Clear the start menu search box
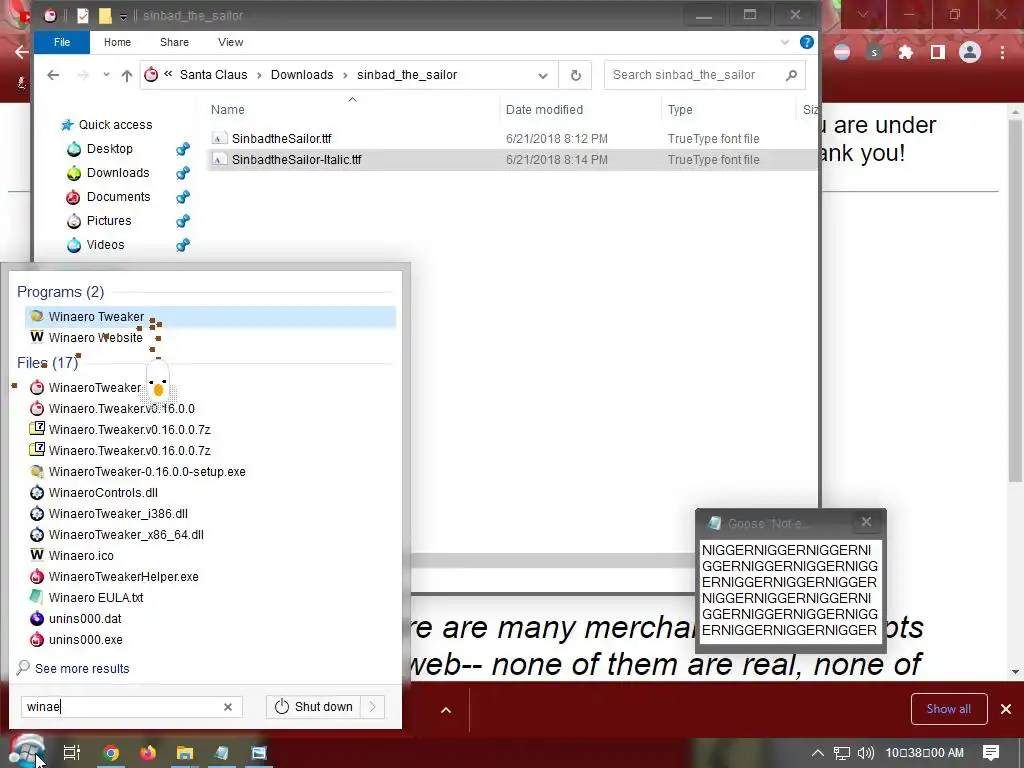Image resolution: width=1024 pixels, height=768 pixels. [228, 707]
